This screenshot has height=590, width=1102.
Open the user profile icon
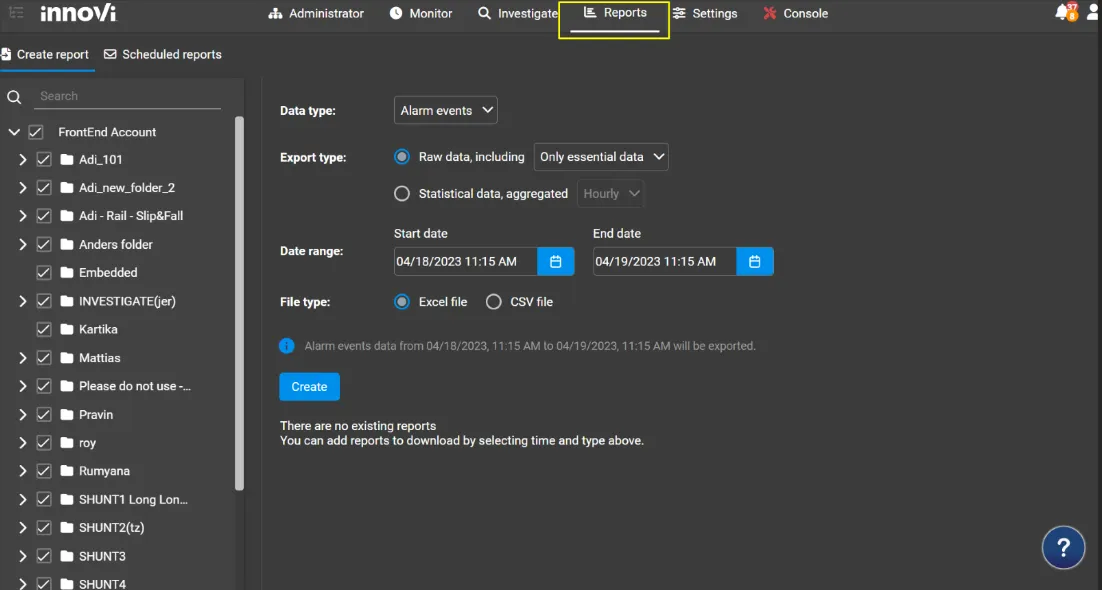(x=1094, y=13)
